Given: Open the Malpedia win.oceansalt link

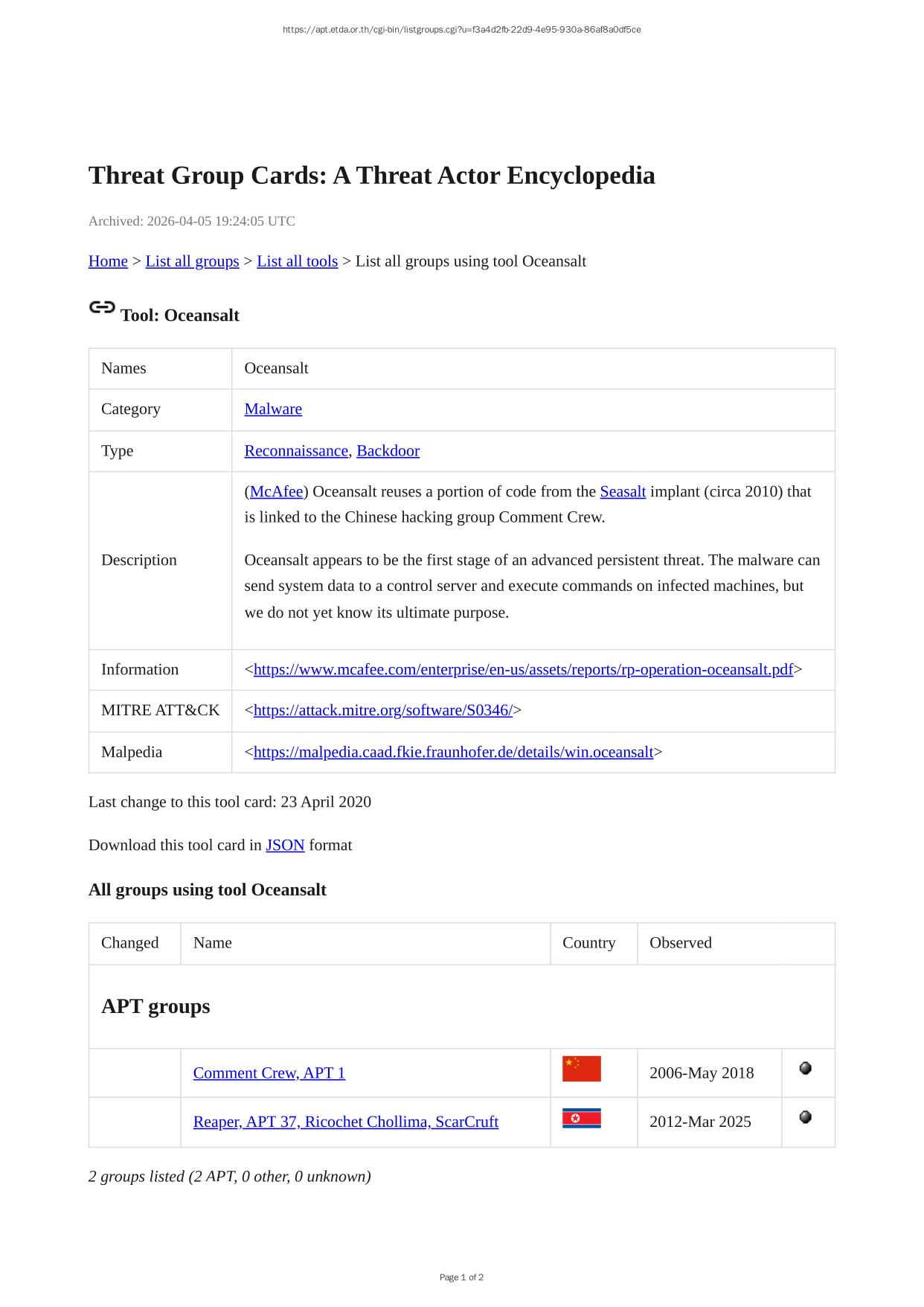Looking at the screenshot, I should [x=453, y=752].
